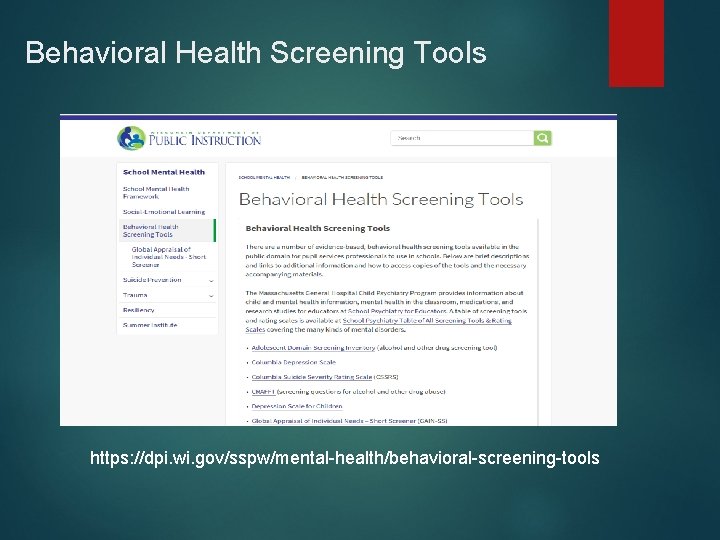Open Suicide Prevention sidebar item

[152, 280]
